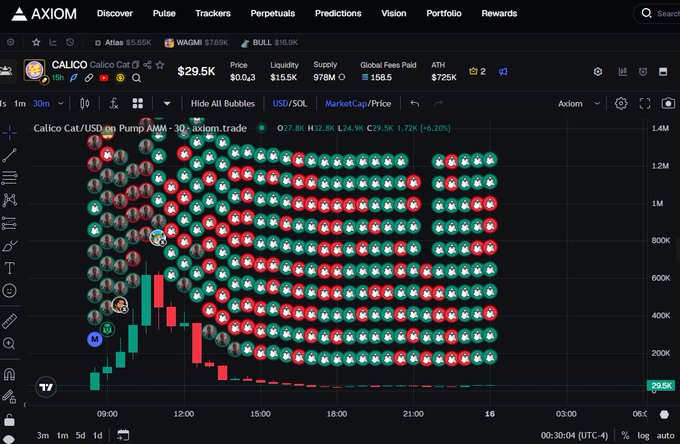Select the 1d date range
This screenshot has height=444, width=680.
pyautogui.click(x=98, y=435)
